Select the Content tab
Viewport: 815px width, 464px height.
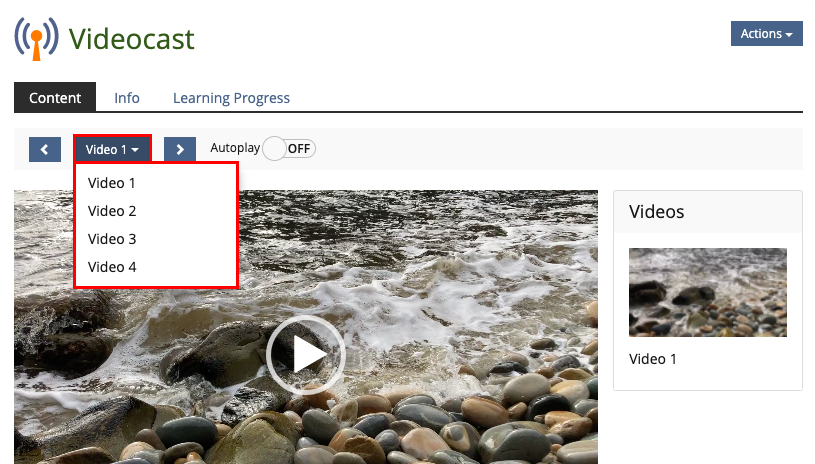point(55,97)
